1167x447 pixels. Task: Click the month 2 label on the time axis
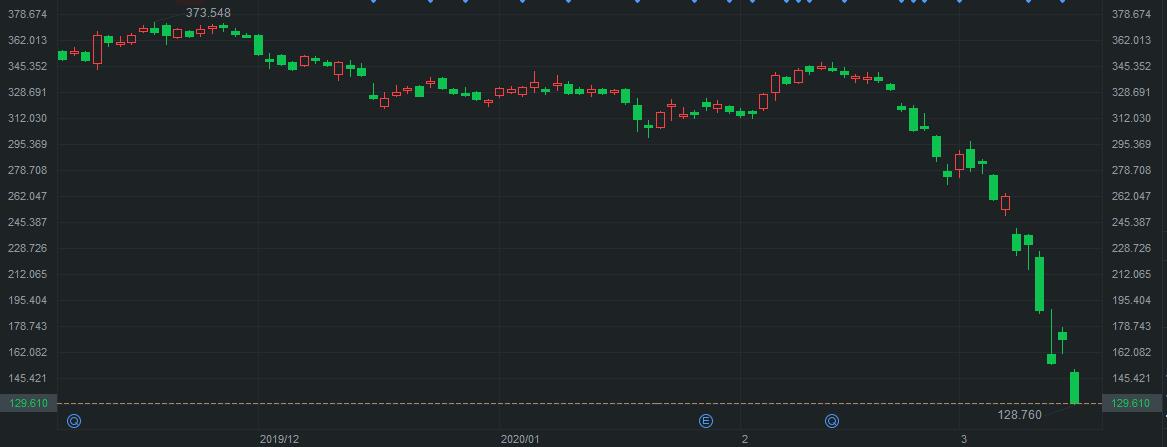(x=744, y=439)
